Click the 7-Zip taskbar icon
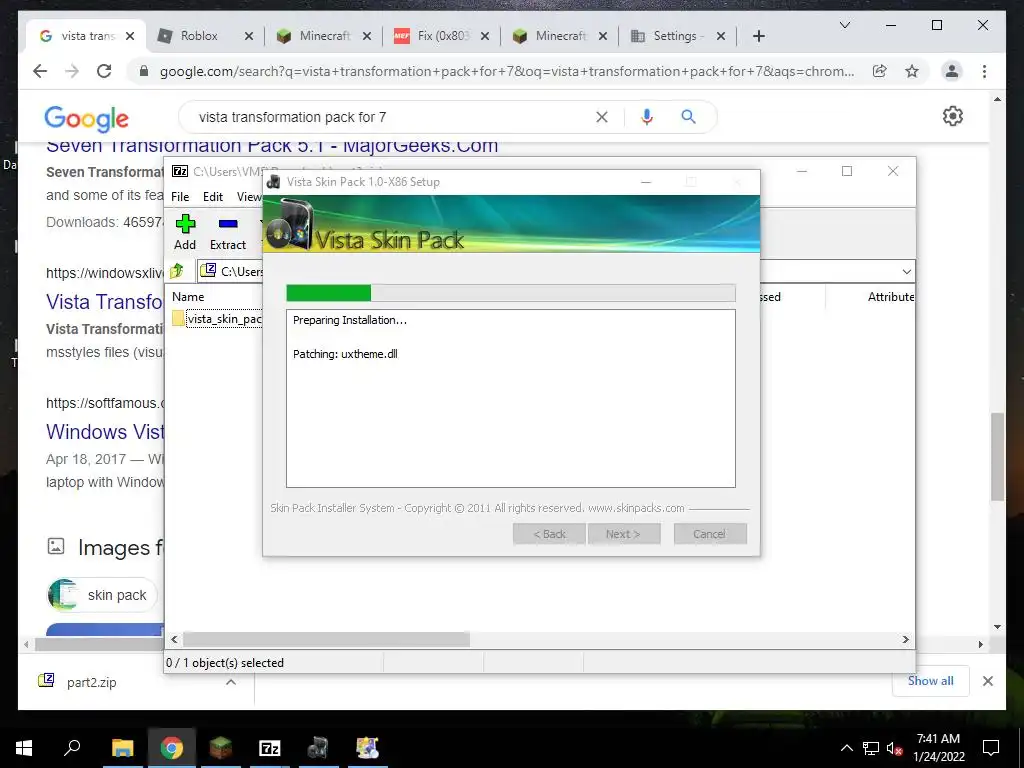The height and width of the screenshot is (768, 1024). (270, 748)
